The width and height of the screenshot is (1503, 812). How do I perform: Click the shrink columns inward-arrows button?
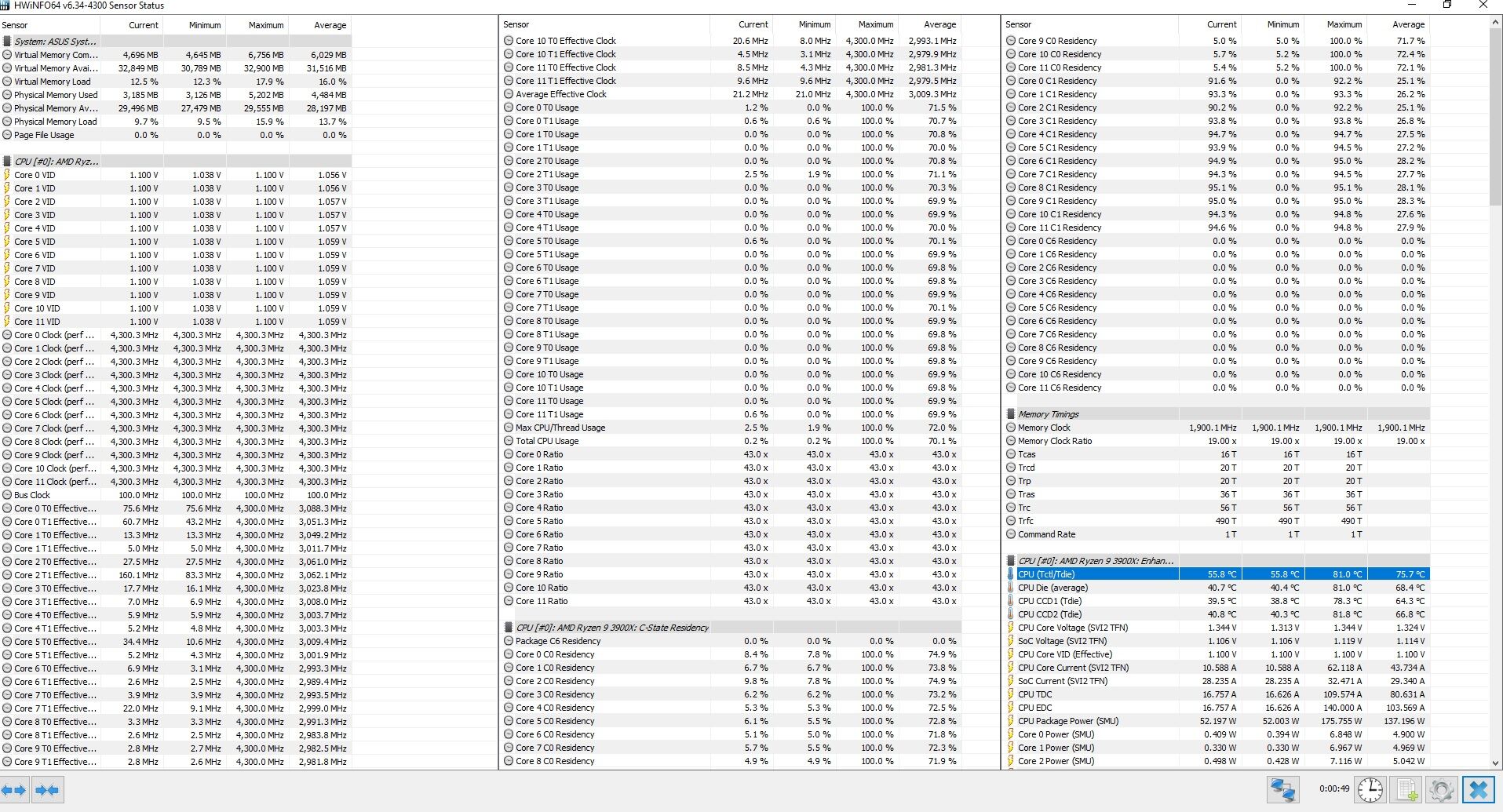pos(47,790)
